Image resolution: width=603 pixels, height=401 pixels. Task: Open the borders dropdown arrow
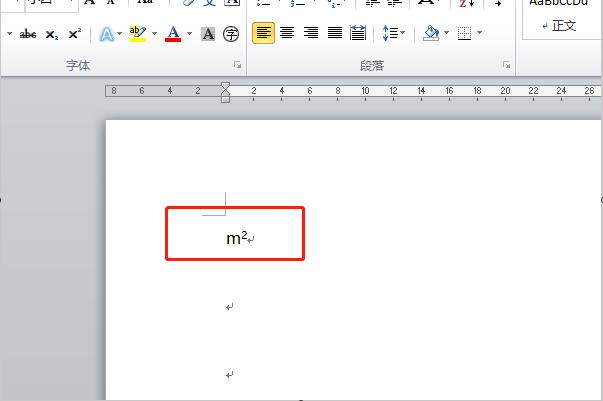(480, 33)
